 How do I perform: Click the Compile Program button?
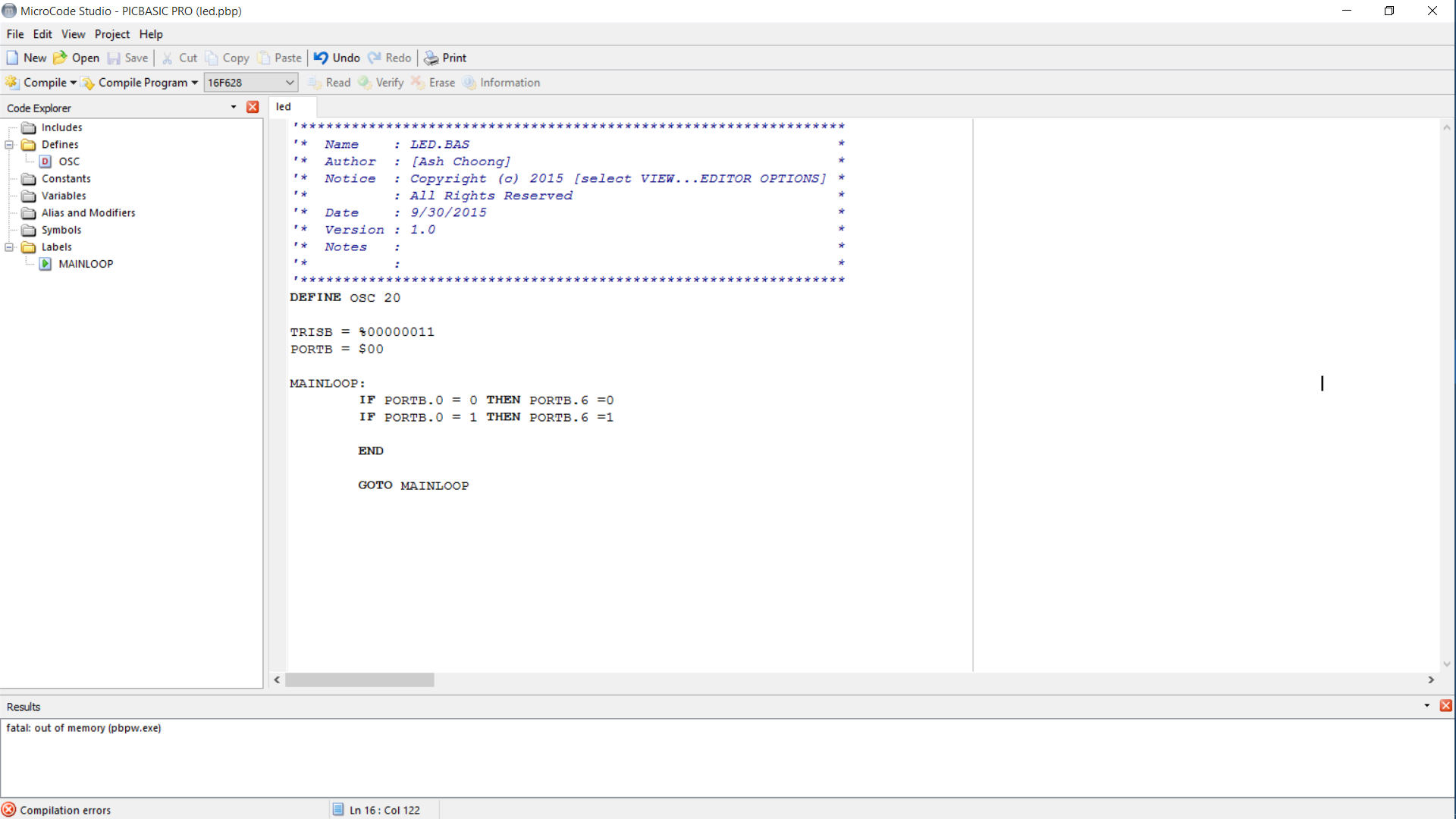tap(143, 82)
